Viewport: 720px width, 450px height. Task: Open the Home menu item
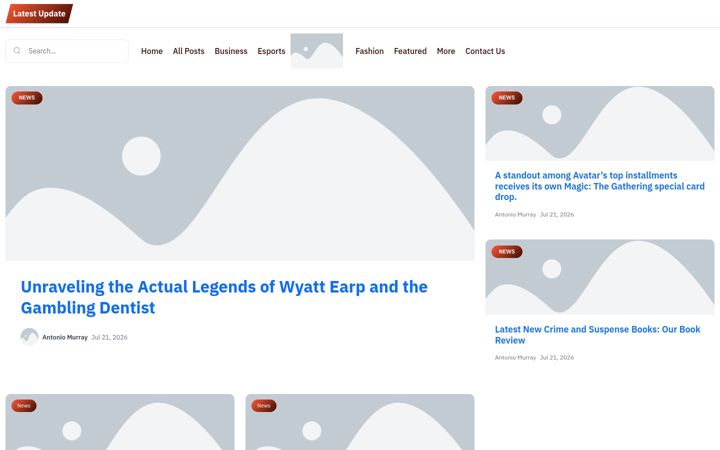point(152,51)
